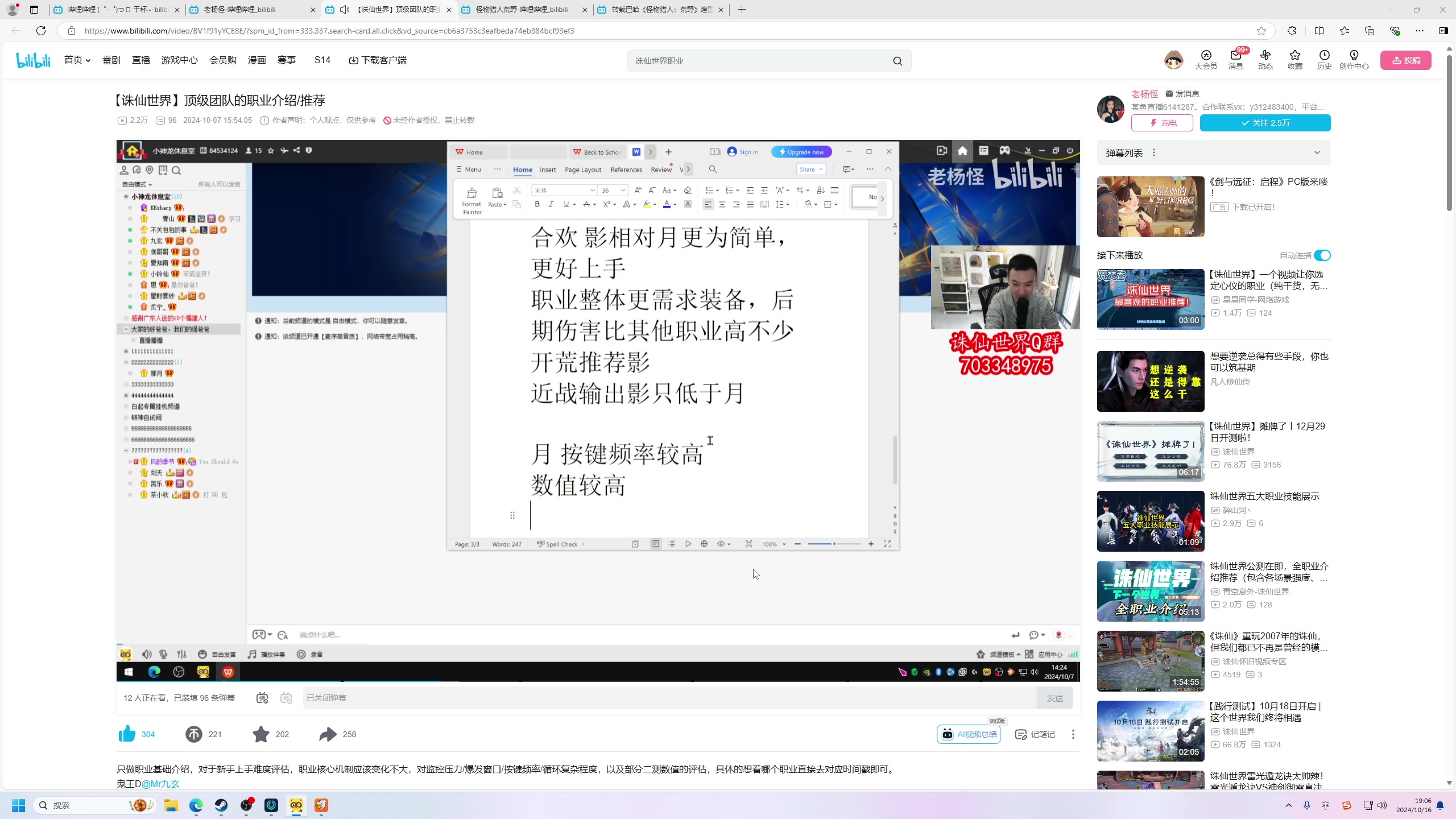Viewport: 1456px width, 819px height.
Task: Open 动态 feed icon
Action: 1265,60
